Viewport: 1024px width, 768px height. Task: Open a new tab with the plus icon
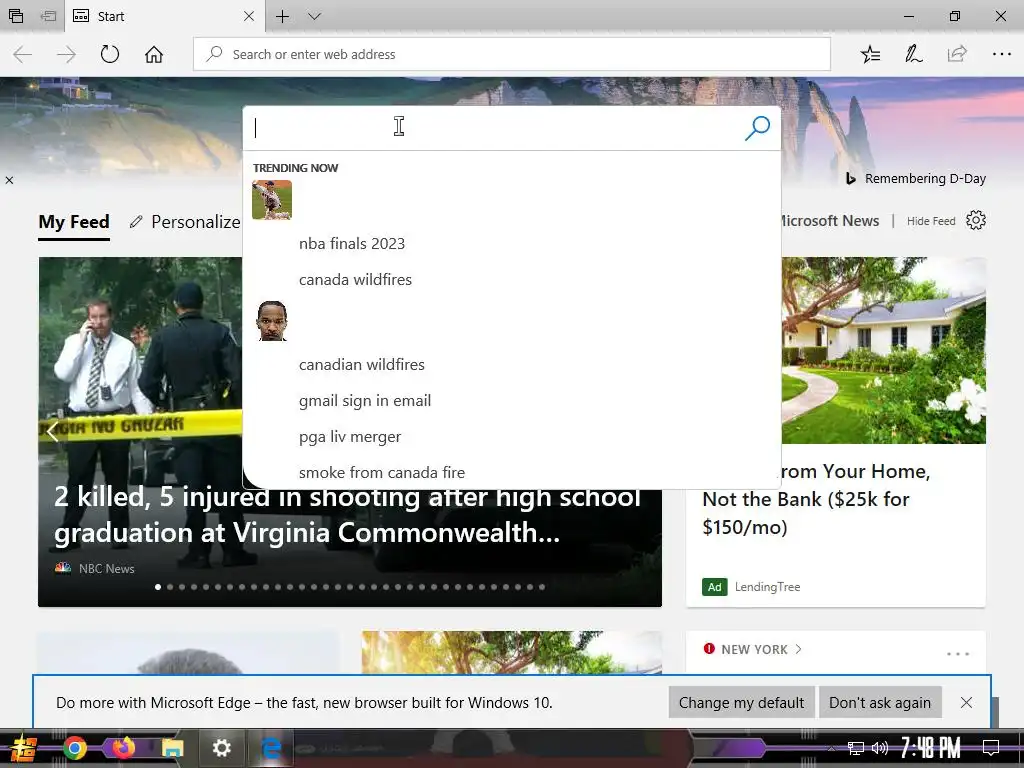[282, 16]
